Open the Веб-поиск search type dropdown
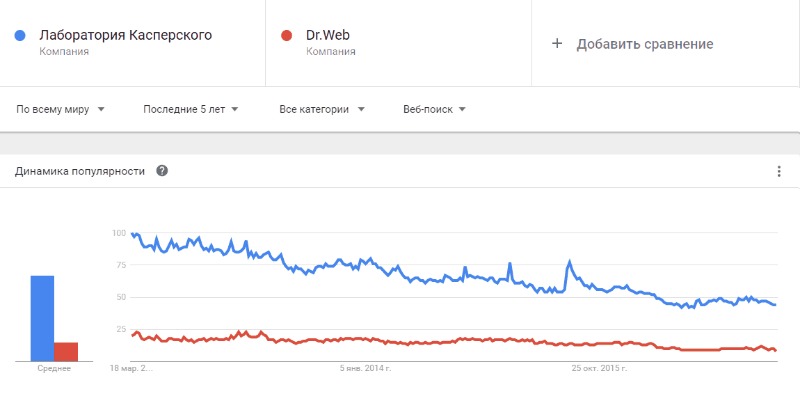 pos(434,109)
